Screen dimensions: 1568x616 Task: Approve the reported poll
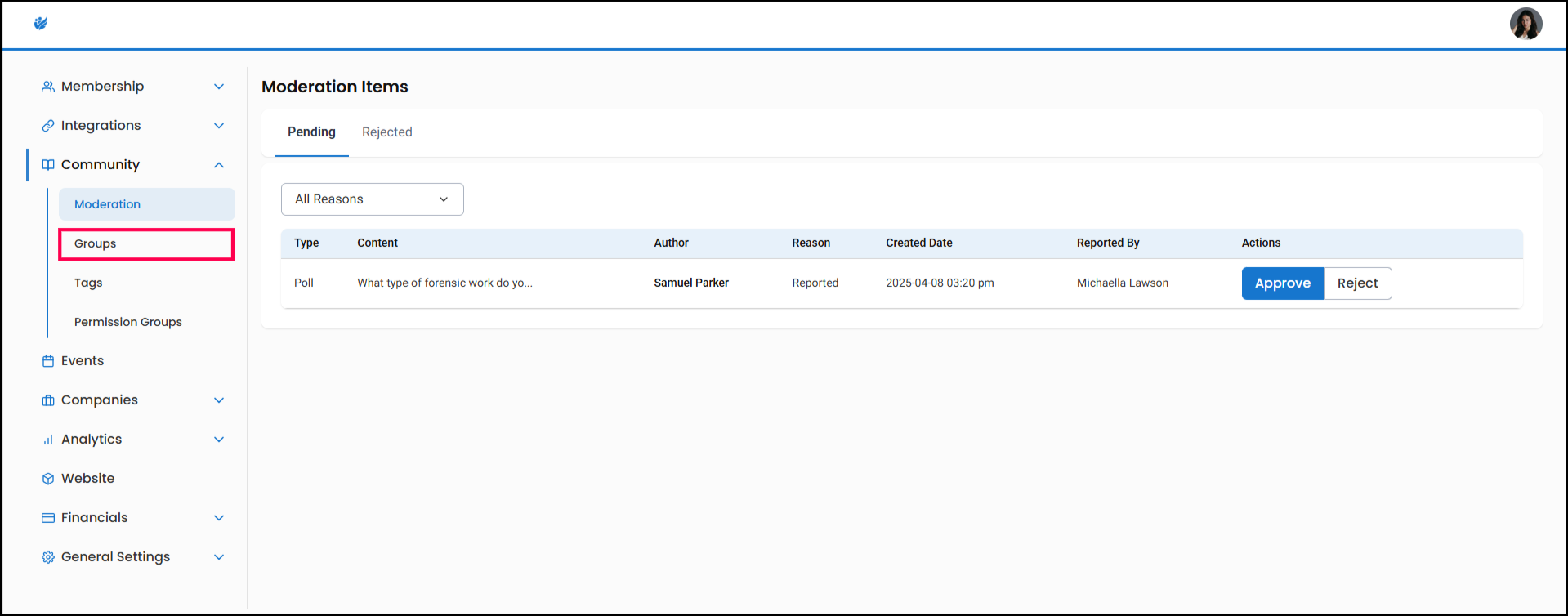click(1282, 283)
